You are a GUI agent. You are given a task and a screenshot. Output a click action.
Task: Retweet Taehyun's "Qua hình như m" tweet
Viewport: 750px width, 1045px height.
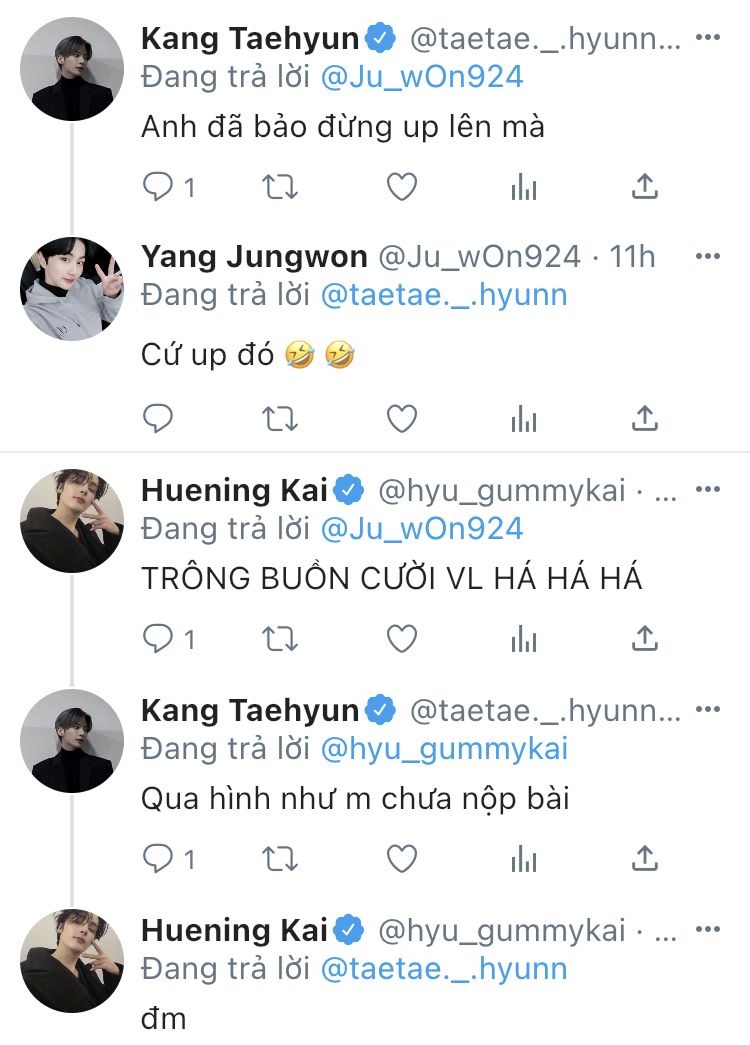tap(280, 858)
